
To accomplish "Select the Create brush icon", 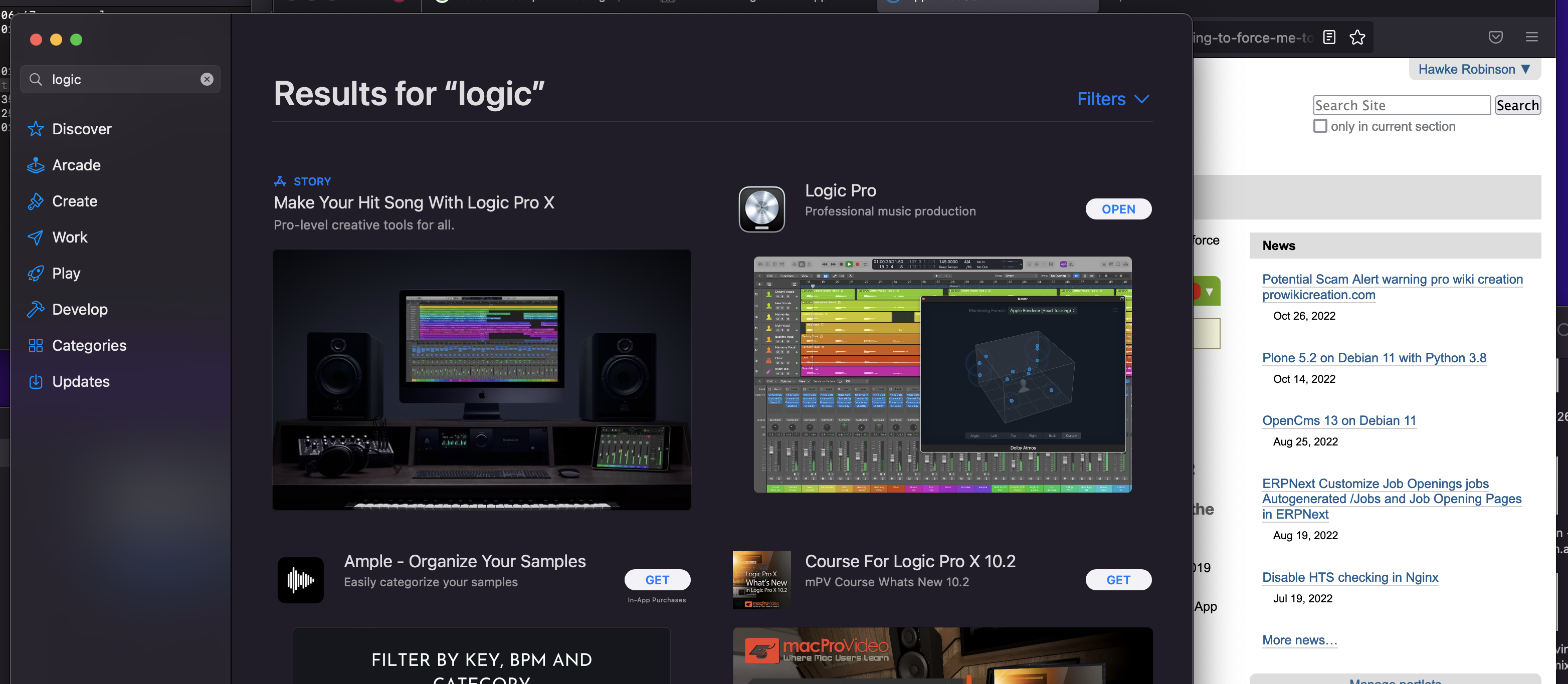I will click(x=35, y=201).
